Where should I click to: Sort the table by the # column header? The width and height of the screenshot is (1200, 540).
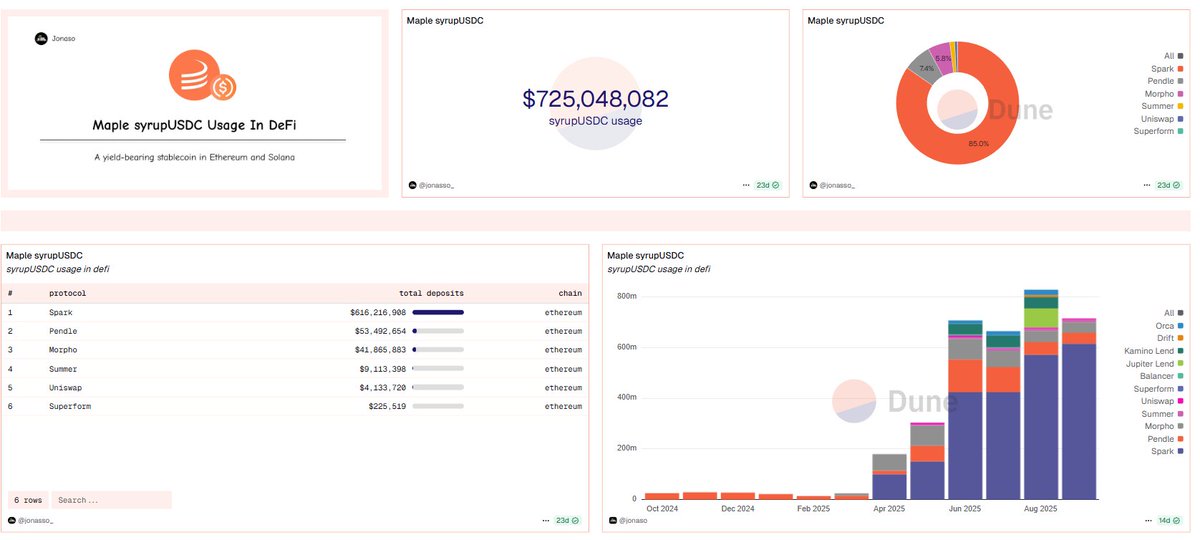pyautogui.click(x=10, y=293)
